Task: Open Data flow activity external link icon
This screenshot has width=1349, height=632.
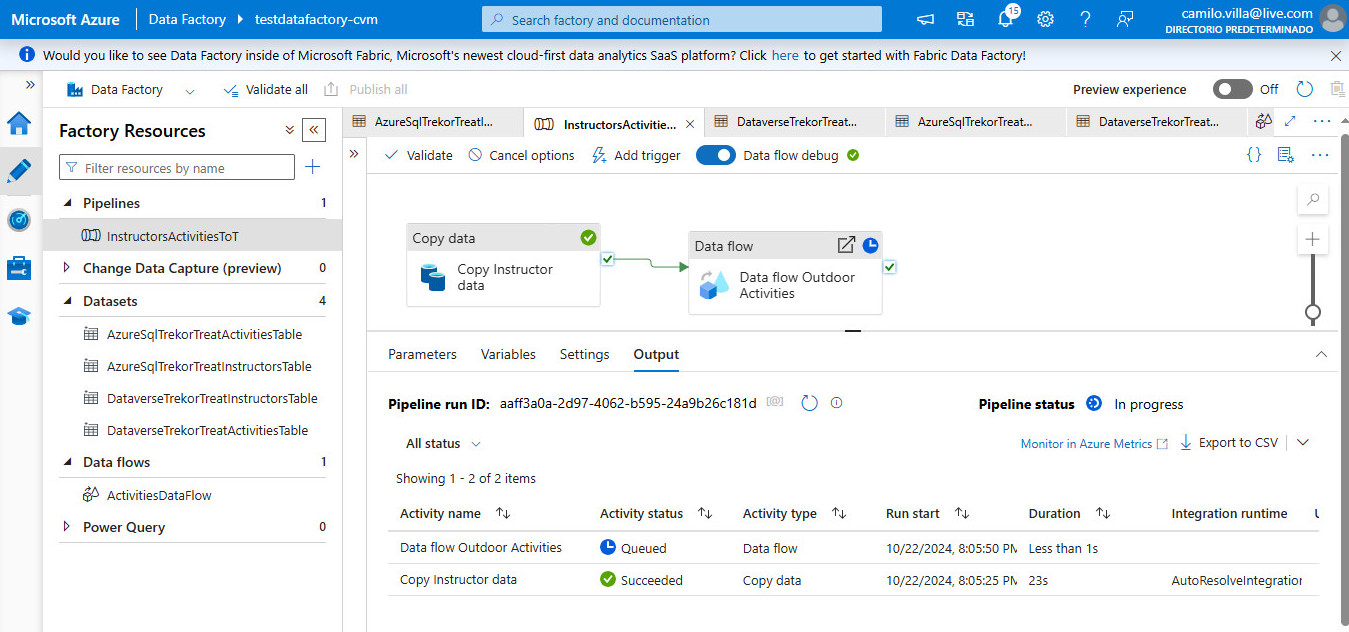Action: tap(846, 245)
